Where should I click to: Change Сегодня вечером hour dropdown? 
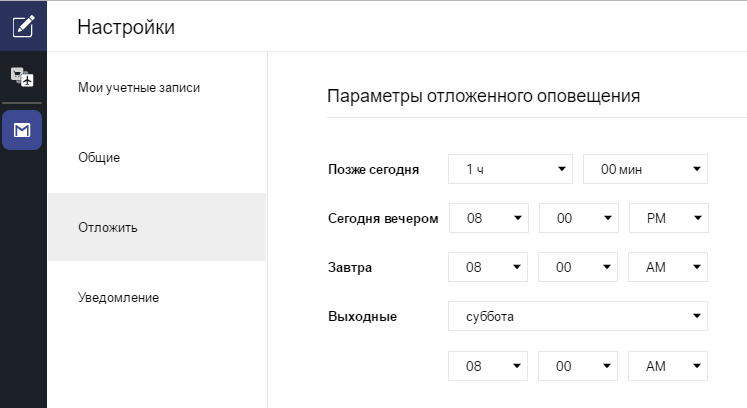(x=489, y=218)
